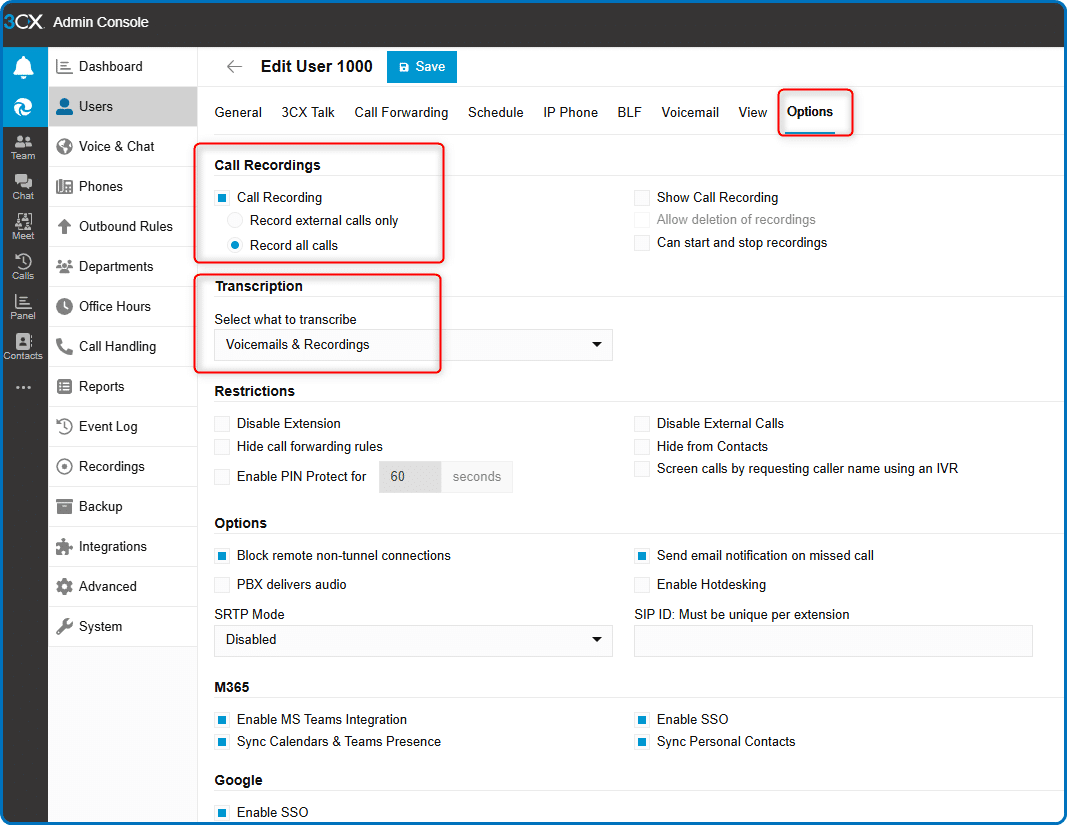Check Hide call forwarding rules

[222, 447]
